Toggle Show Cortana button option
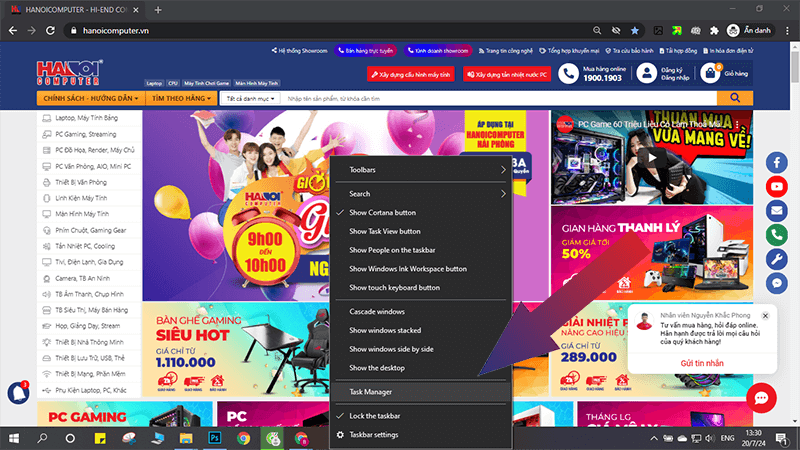Screen dimensions: 800x450 422,212
